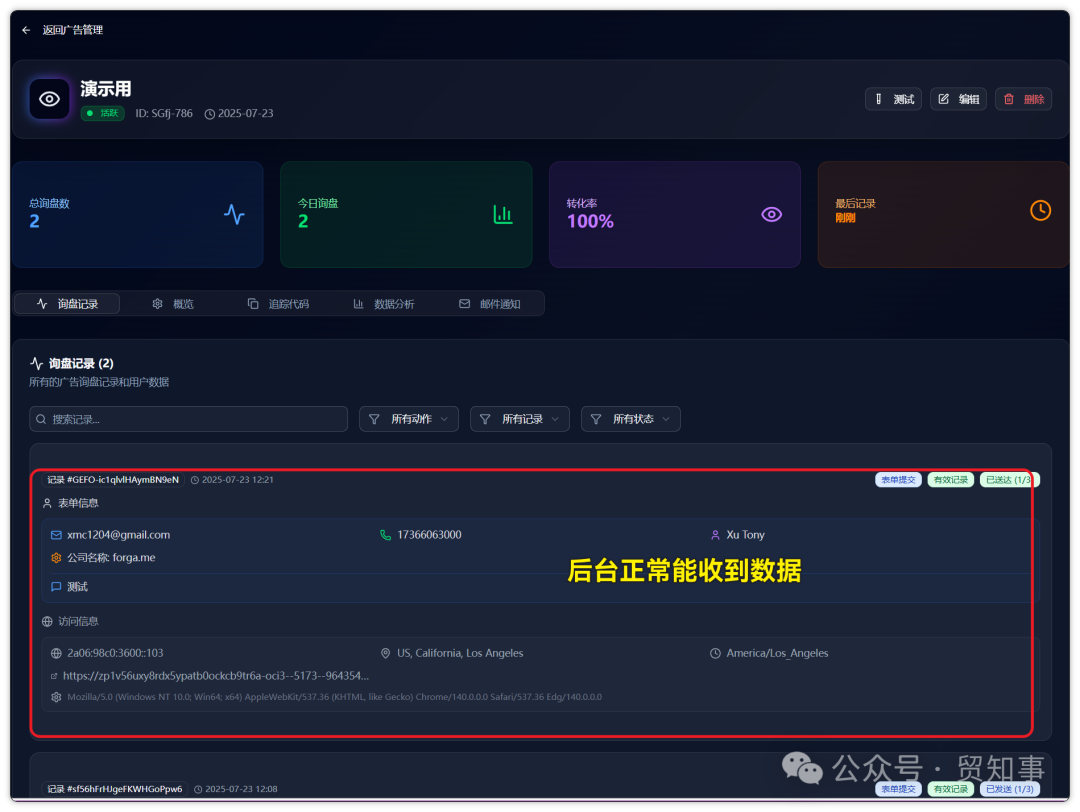Open the 询盘记录 tab with pulse icon
The height and width of the screenshot is (812, 1080).
(x=66, y=303)
